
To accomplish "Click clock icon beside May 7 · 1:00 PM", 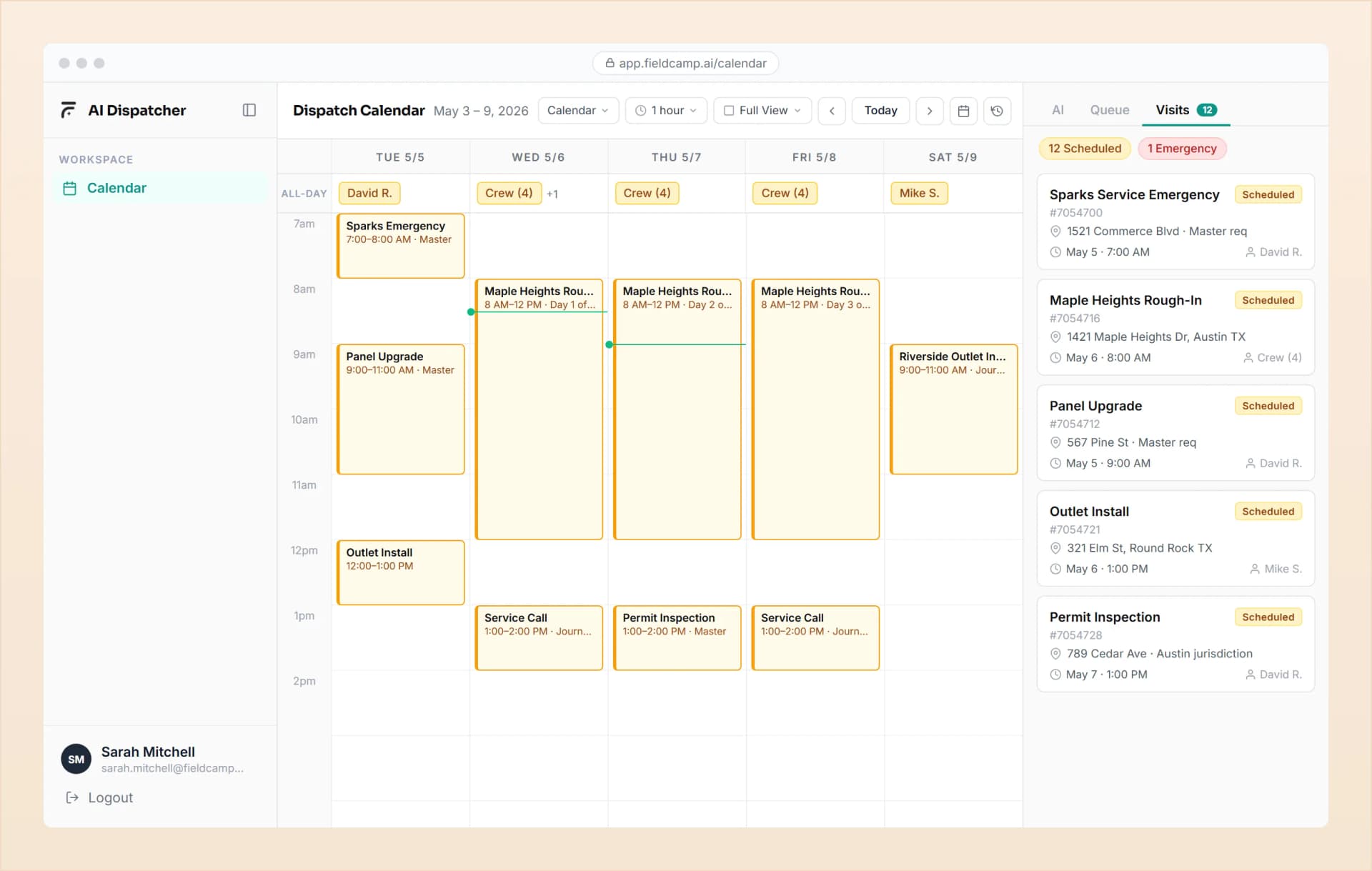I will (x=1055, y=675).
